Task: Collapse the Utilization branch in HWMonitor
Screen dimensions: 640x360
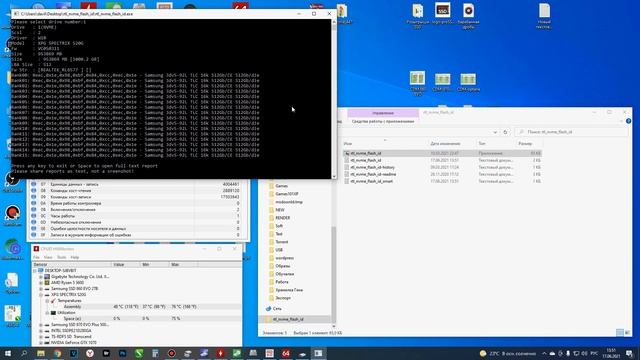Action: coord(47,313)
